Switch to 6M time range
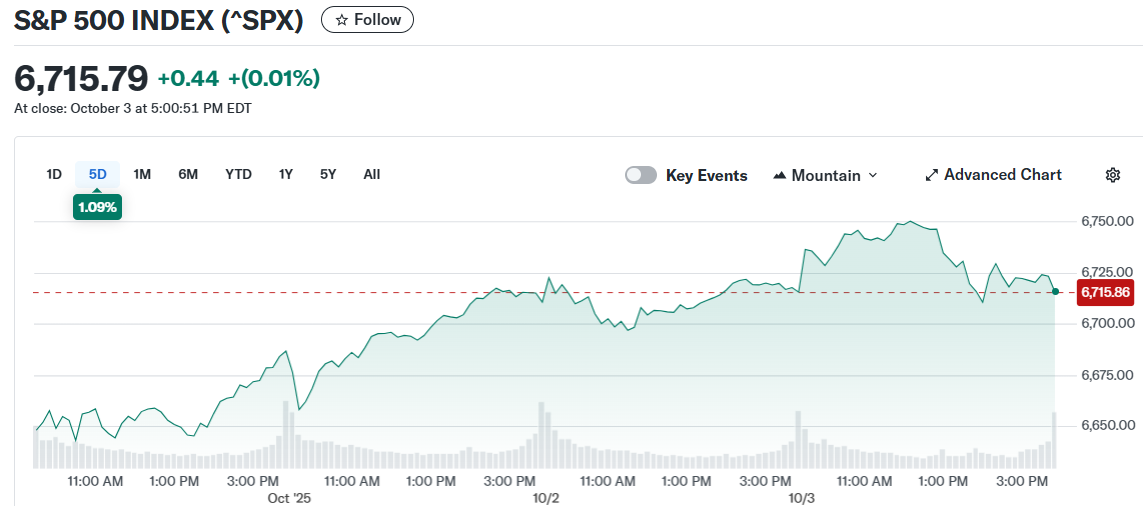1143x506 pixels. 188,174
